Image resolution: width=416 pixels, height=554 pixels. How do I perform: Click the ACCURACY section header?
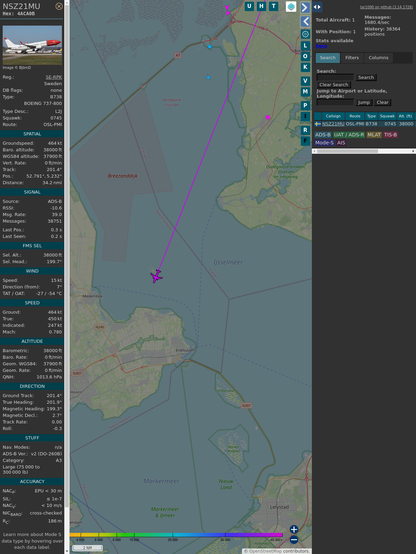pyautogui.click(x=32, y=482)
